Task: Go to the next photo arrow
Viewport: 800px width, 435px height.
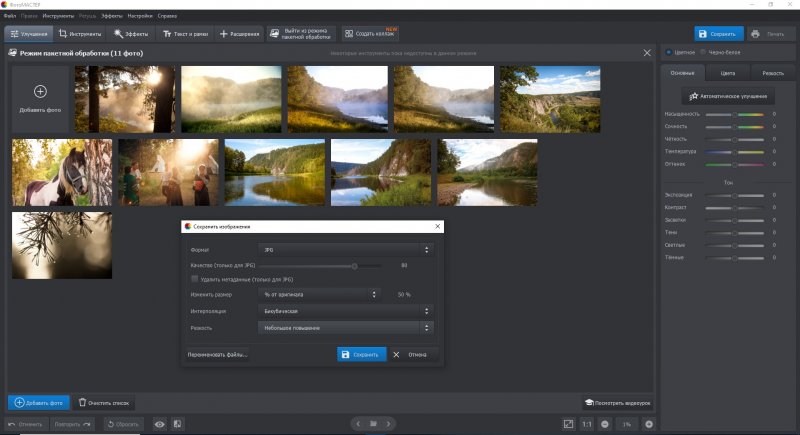Action: 388,424
